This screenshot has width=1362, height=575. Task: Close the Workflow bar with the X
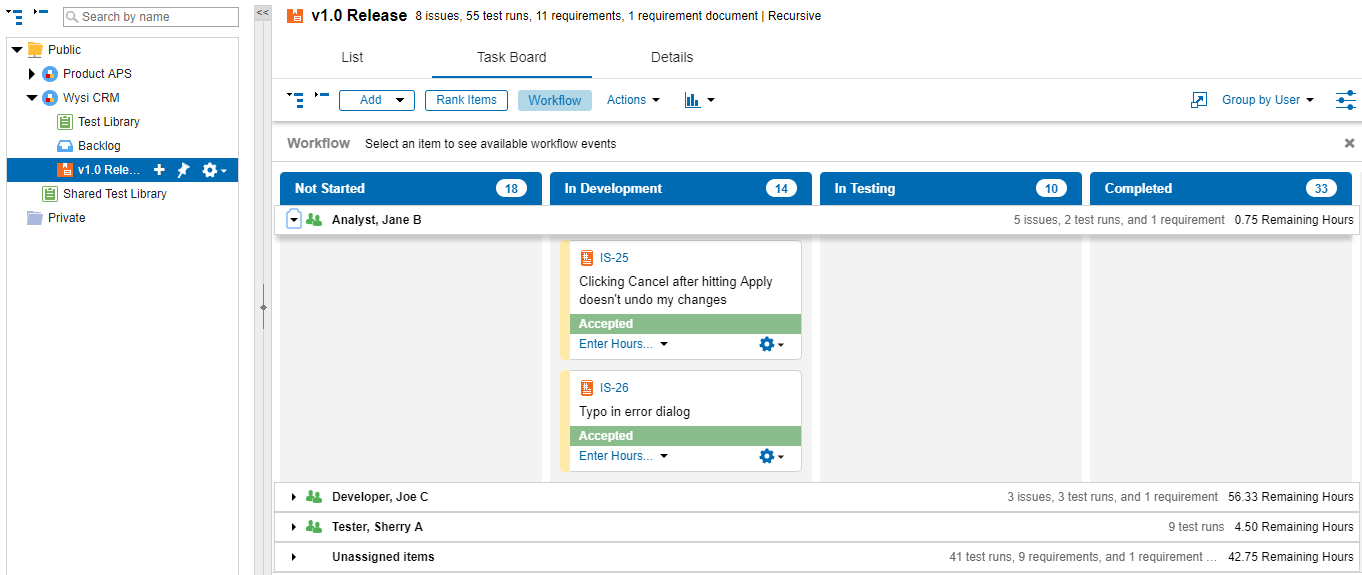pyautogui.click(x=1349, y=143)
